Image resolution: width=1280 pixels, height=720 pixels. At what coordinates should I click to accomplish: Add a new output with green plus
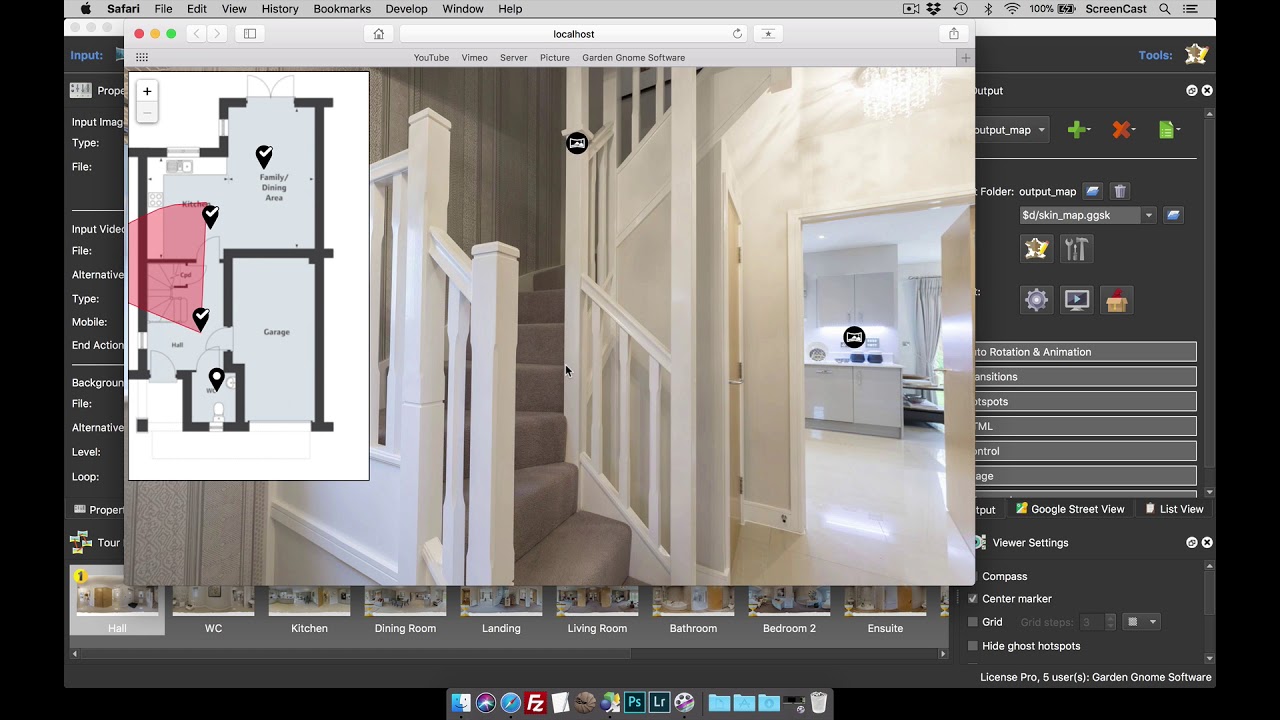[x=1078, y=130]
